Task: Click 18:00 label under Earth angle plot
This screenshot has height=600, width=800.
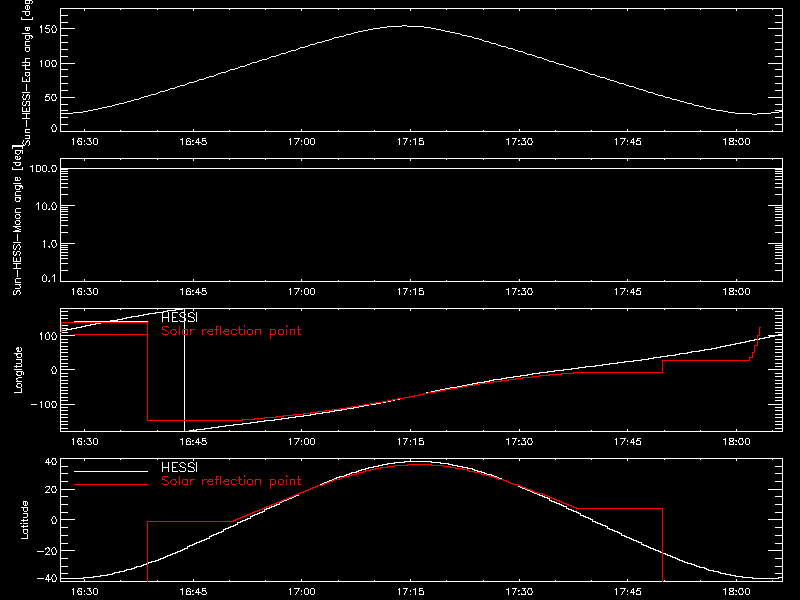Action: pos(737,142)
